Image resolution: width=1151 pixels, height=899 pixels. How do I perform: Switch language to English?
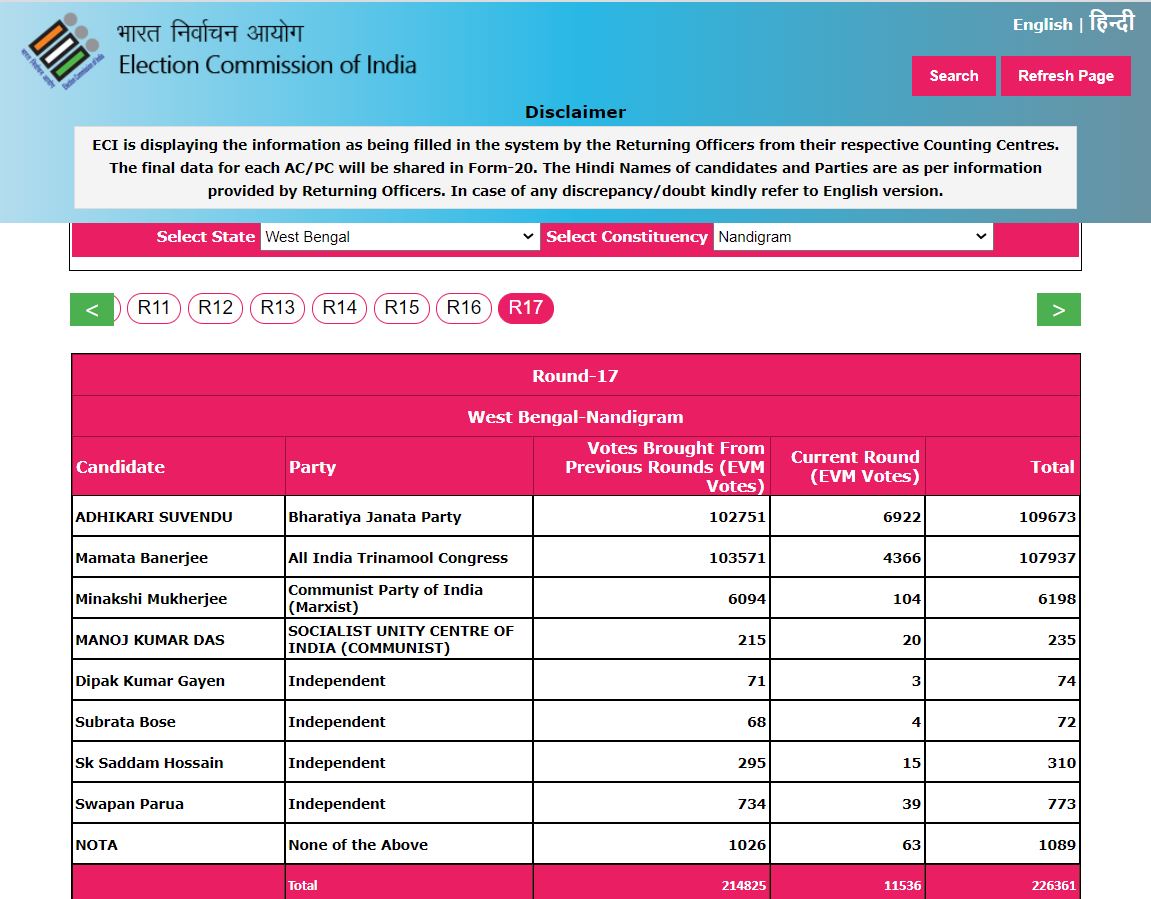point(1042,25)
